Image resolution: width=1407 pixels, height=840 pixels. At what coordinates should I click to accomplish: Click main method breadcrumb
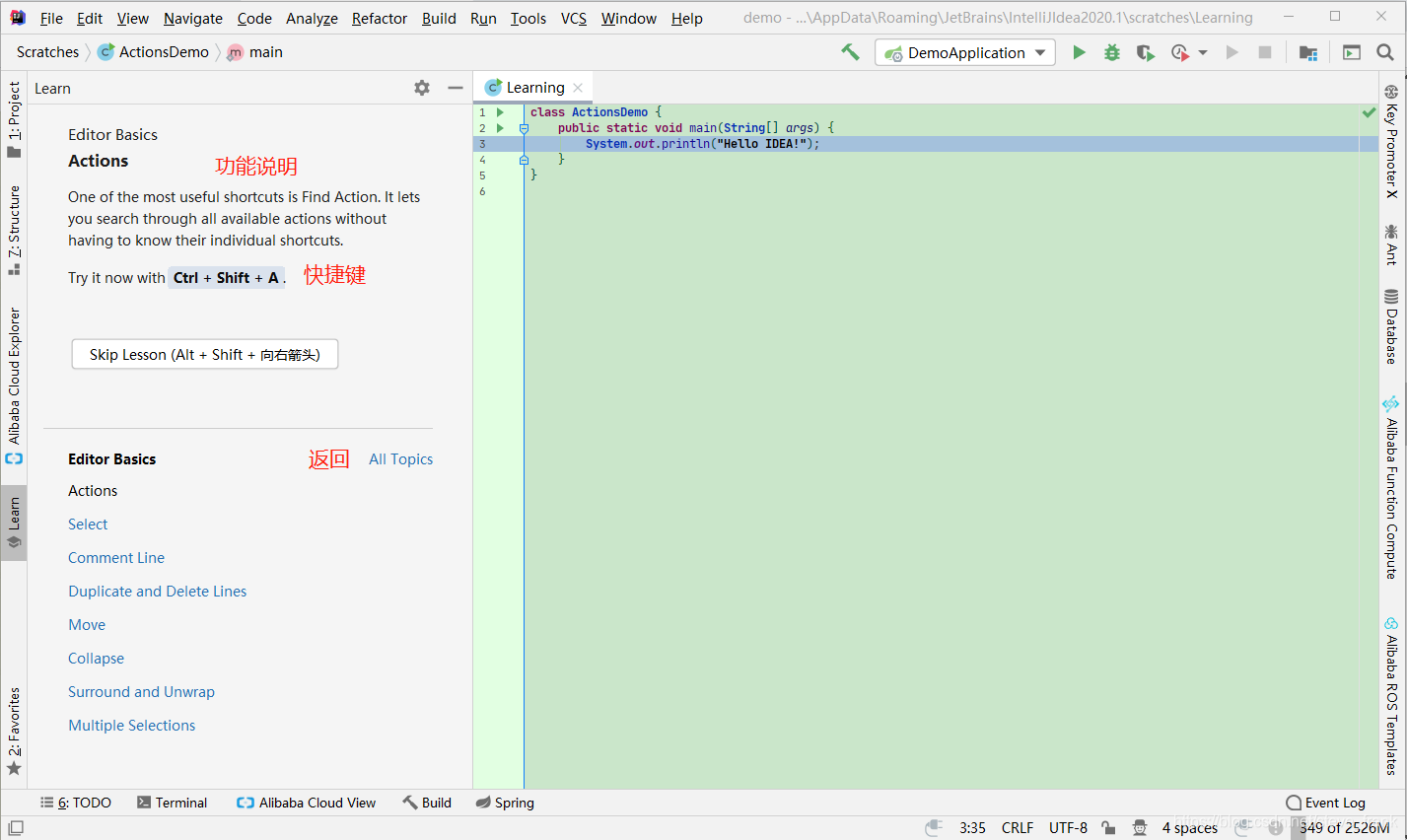point(255,52)
